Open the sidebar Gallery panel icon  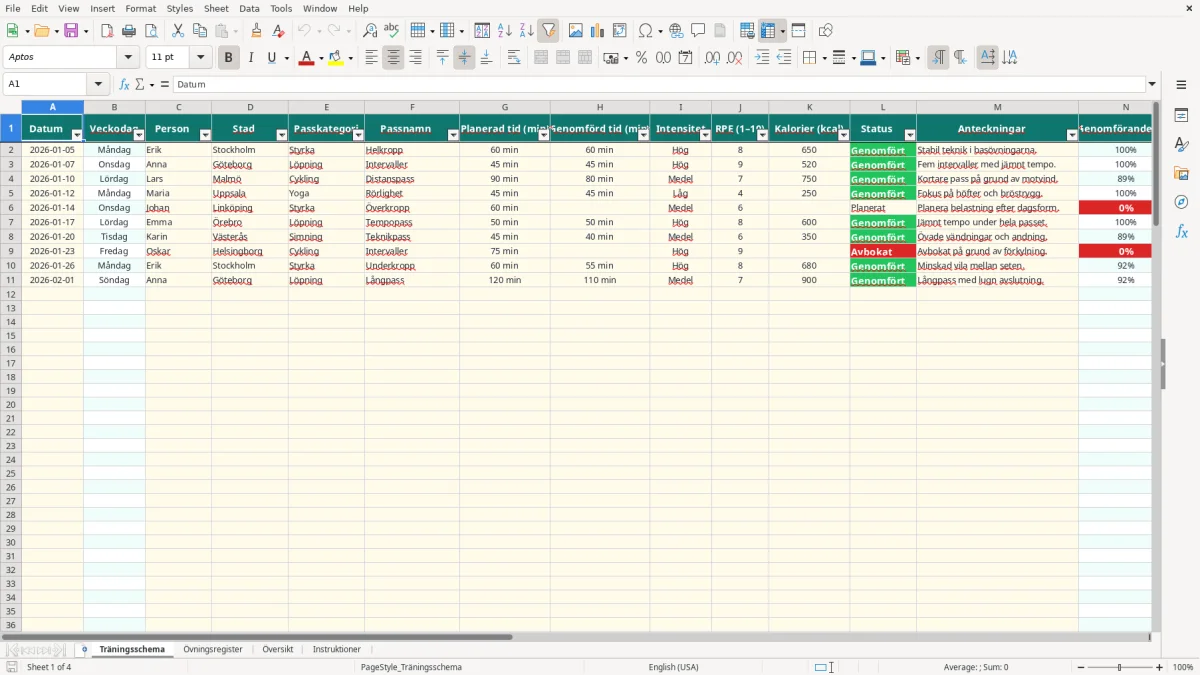[x=1181, y=173]
